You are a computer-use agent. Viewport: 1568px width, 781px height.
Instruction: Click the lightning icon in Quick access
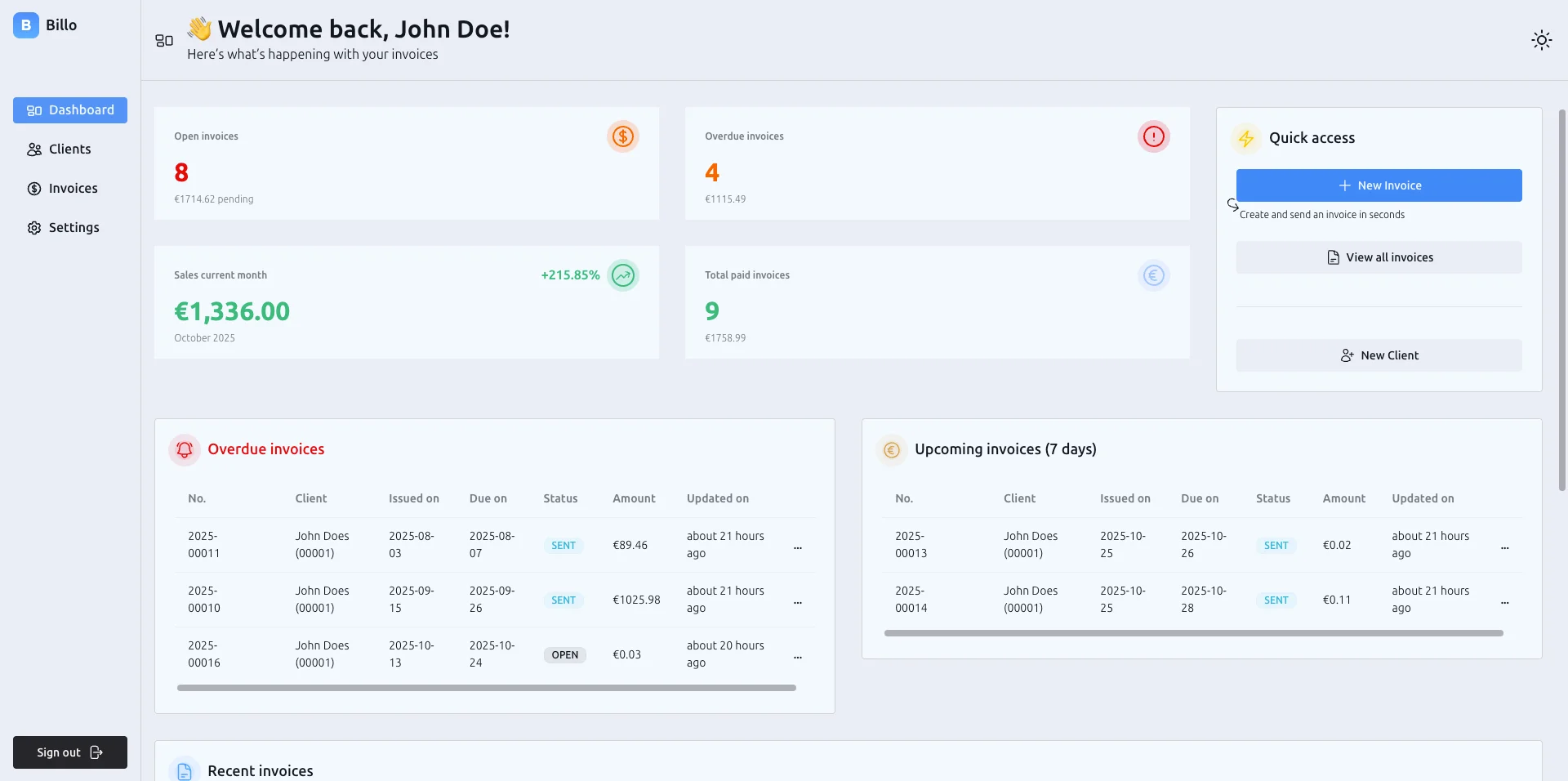coord(1245,139)
